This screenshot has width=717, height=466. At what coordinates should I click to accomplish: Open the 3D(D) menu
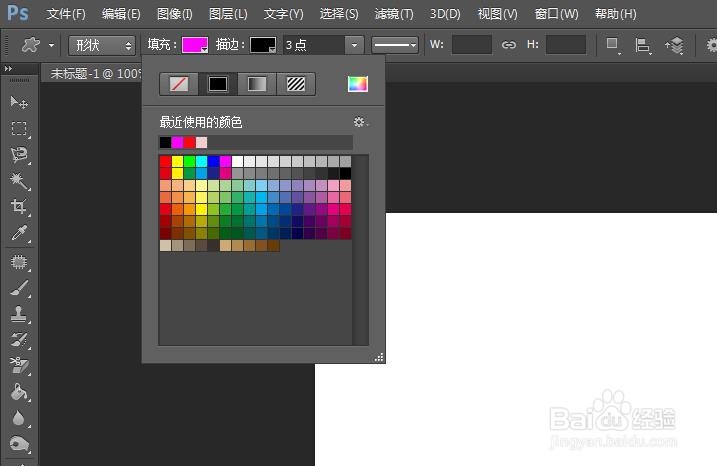pyautogui.click(x=445, y=14)
